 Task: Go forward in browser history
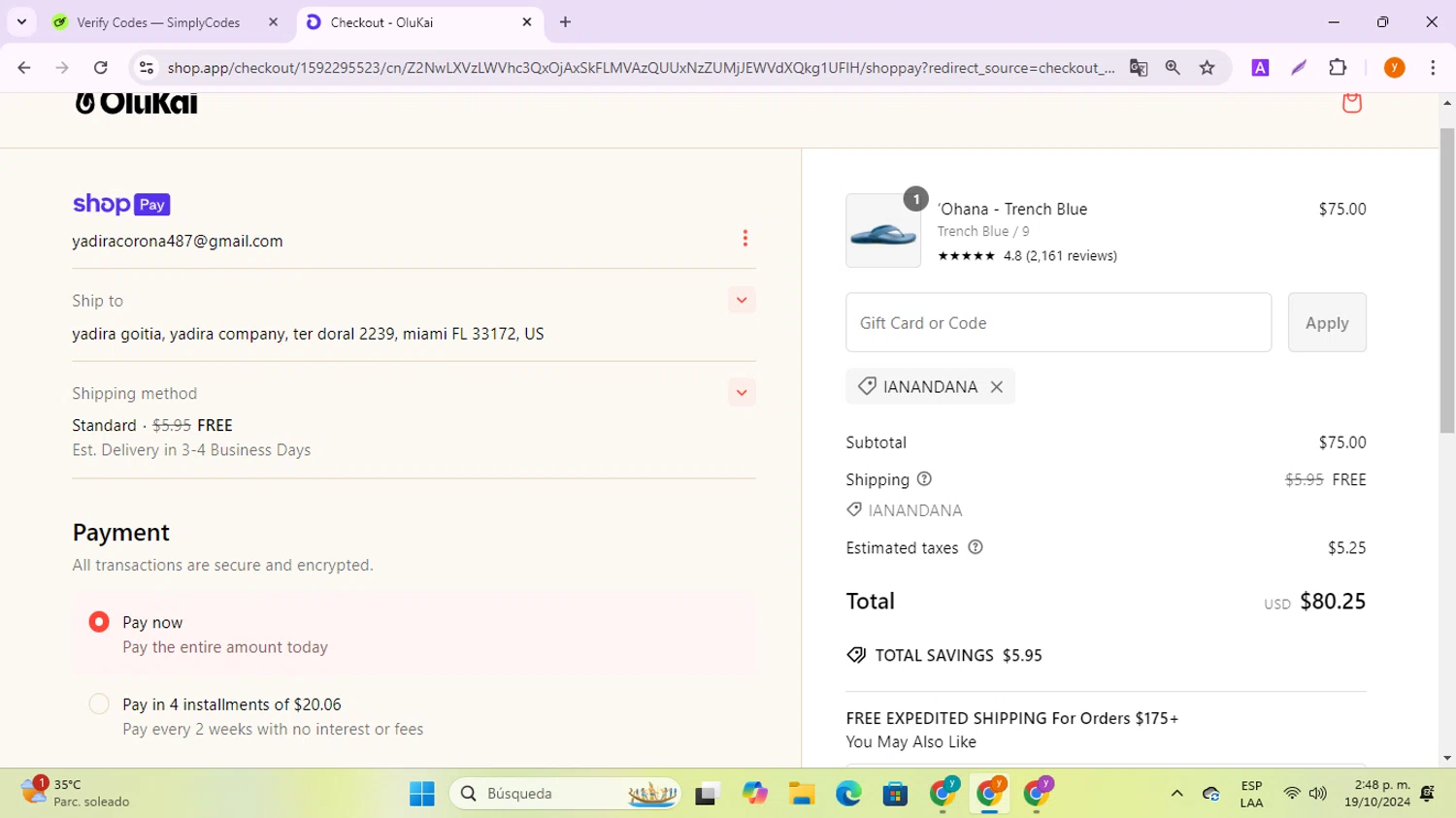[x=62, y=67]
